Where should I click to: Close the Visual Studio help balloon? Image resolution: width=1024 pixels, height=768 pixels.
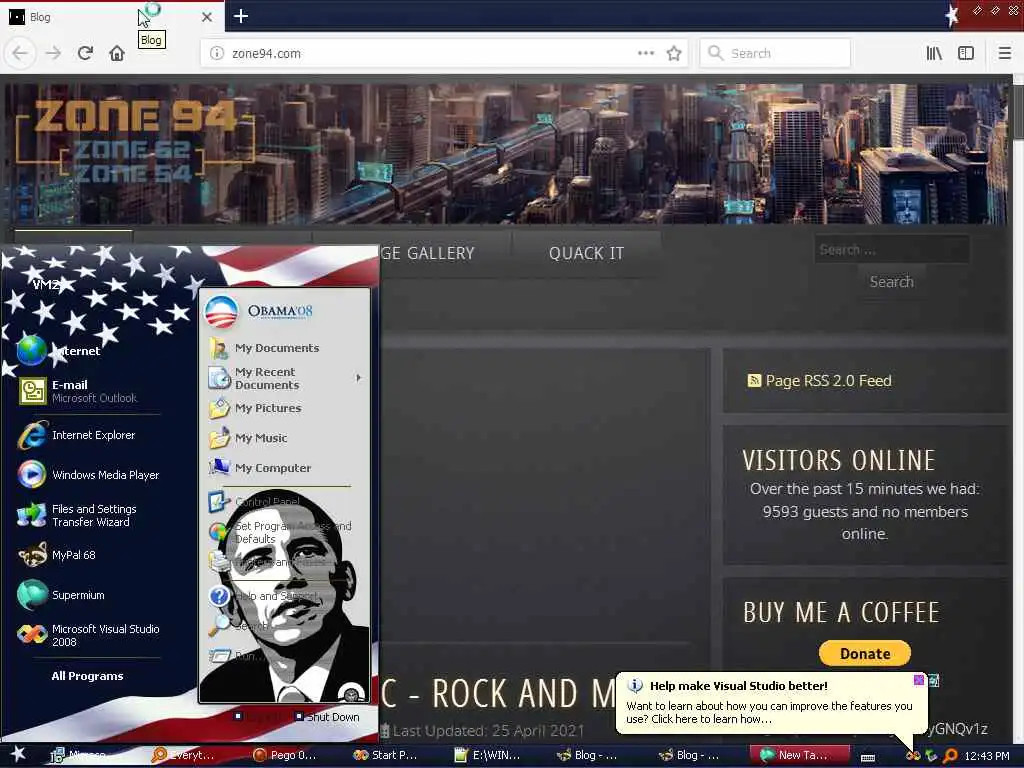(x=919, y=680)
